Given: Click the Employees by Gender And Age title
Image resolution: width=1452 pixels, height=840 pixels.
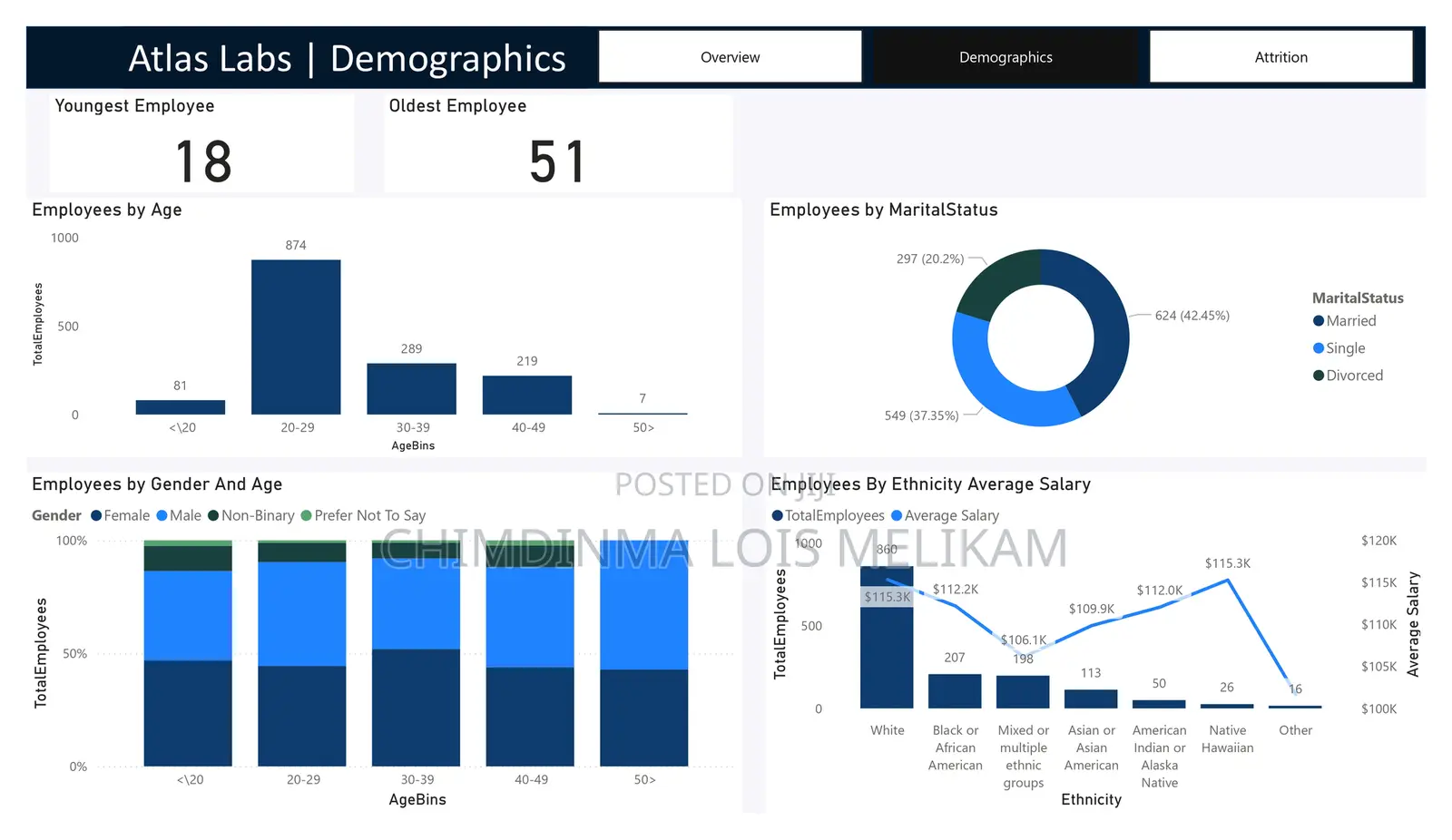Looking at the screenshot, I should point(157,484).
